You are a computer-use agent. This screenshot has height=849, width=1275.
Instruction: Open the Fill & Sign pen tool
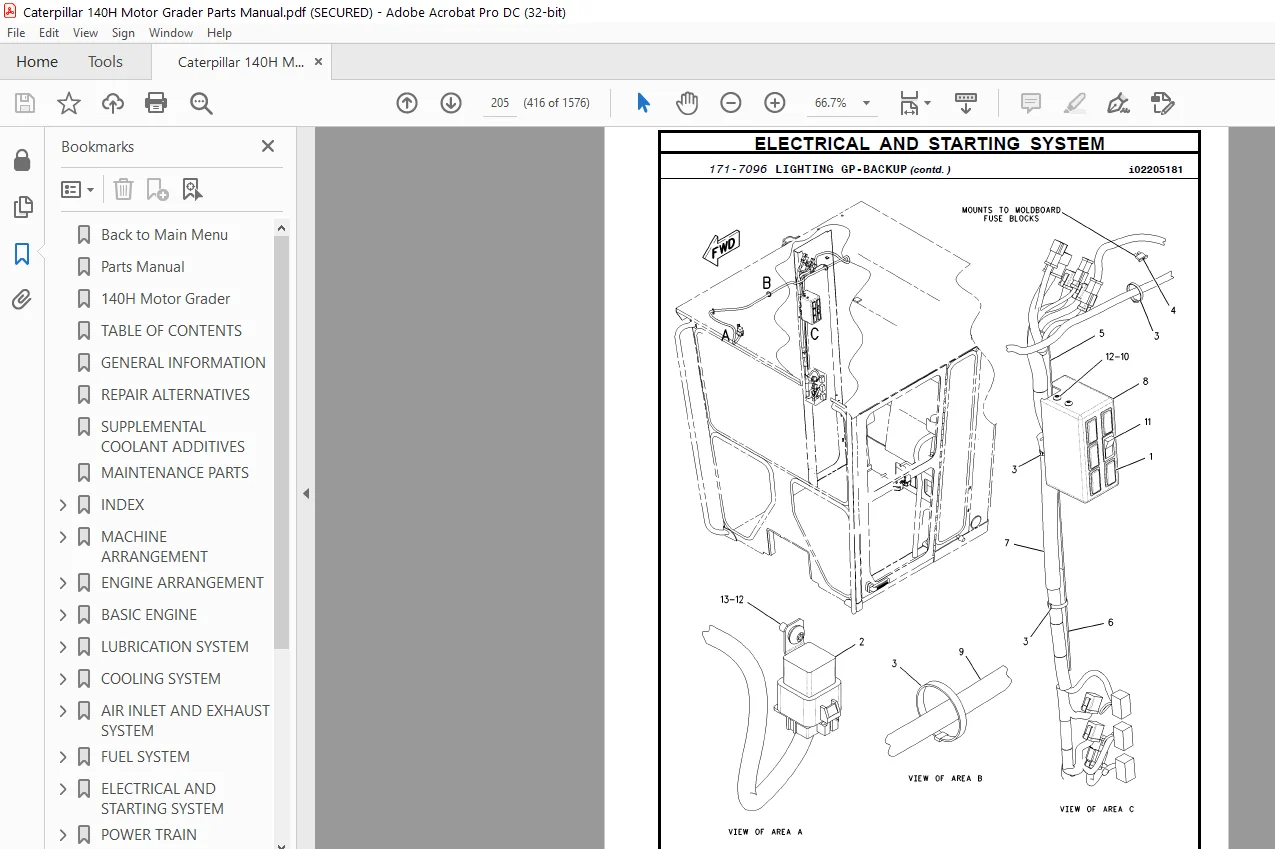(x=1118, y=103)
